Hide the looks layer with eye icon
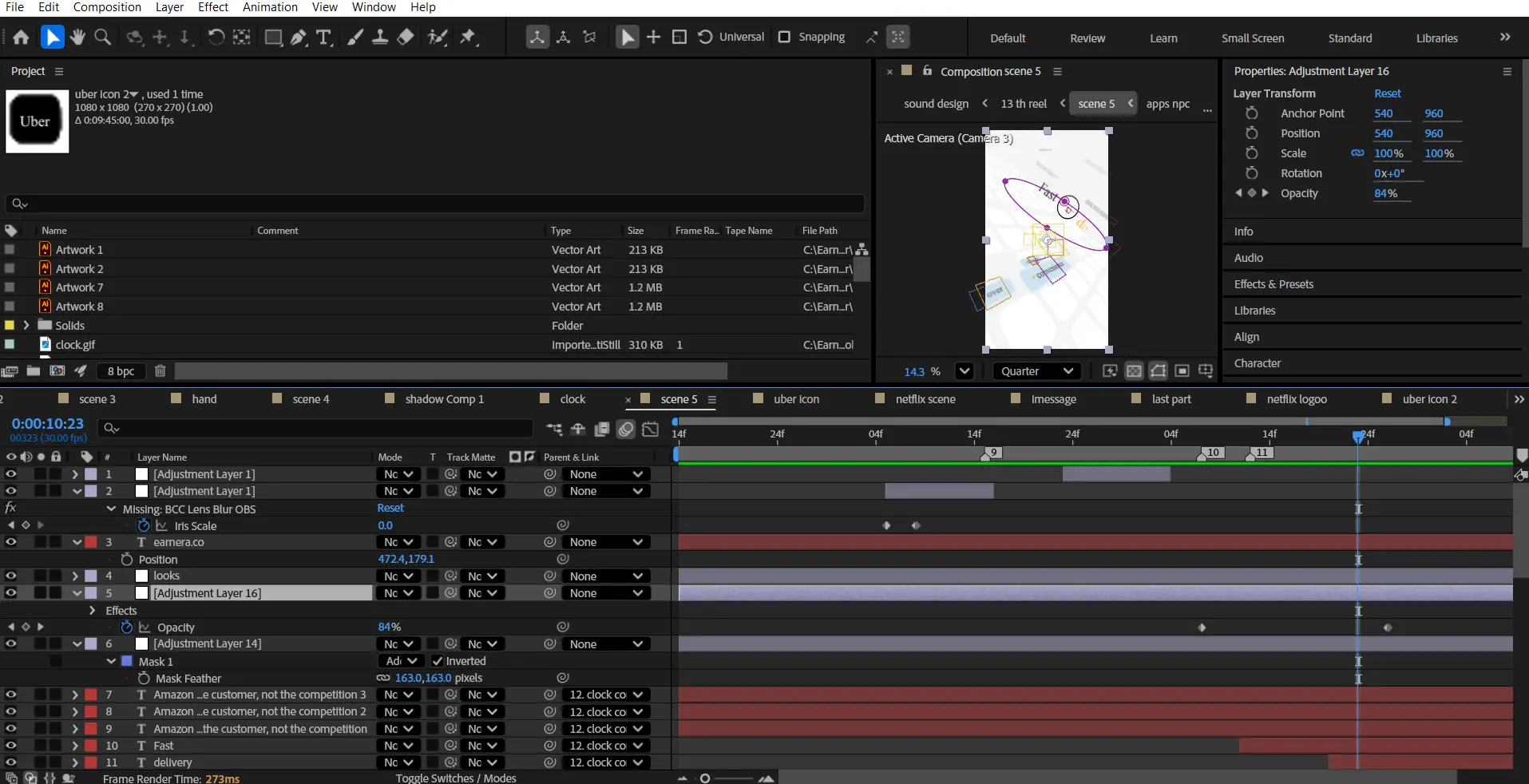This screenshot has width=1529, height=784. 11,576
